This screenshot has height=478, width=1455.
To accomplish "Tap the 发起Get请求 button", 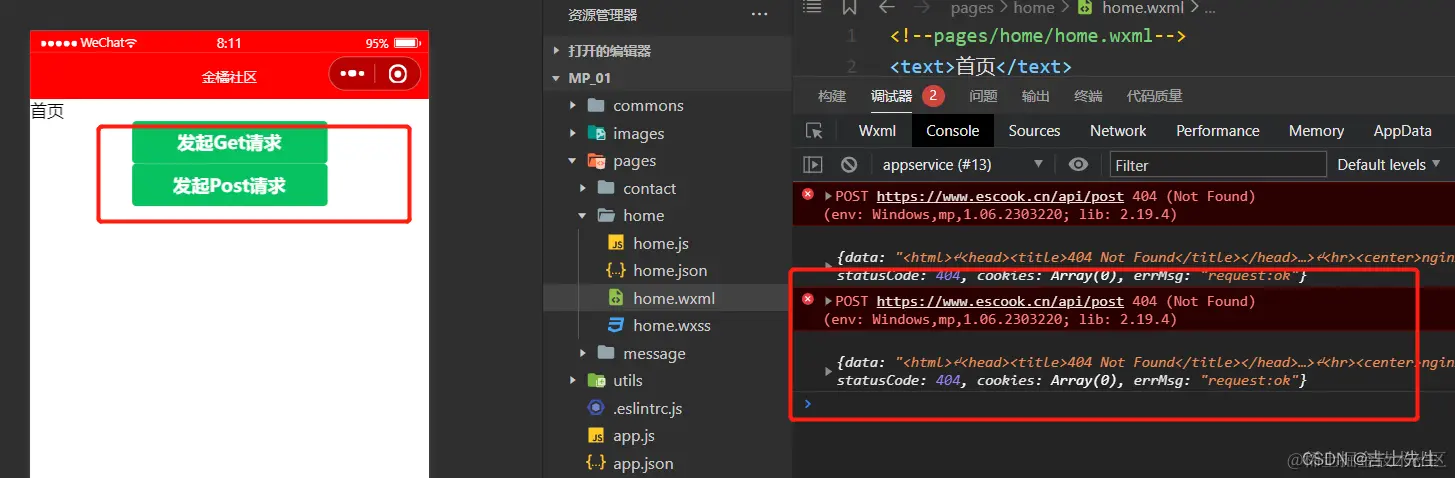I will click(230, 142).
